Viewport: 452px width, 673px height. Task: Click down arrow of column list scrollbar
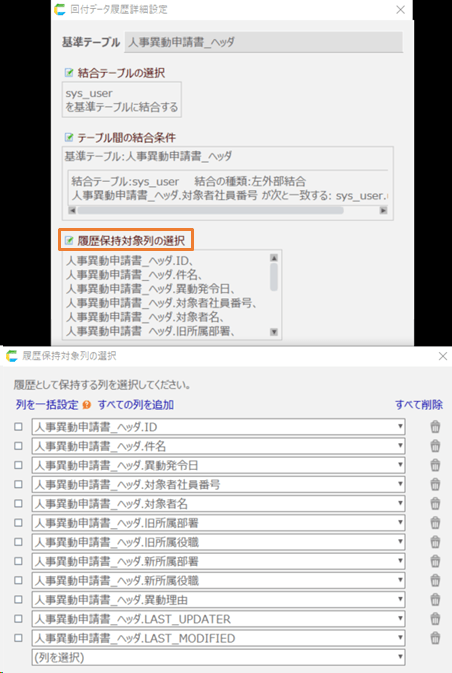[x=274, y=332]
